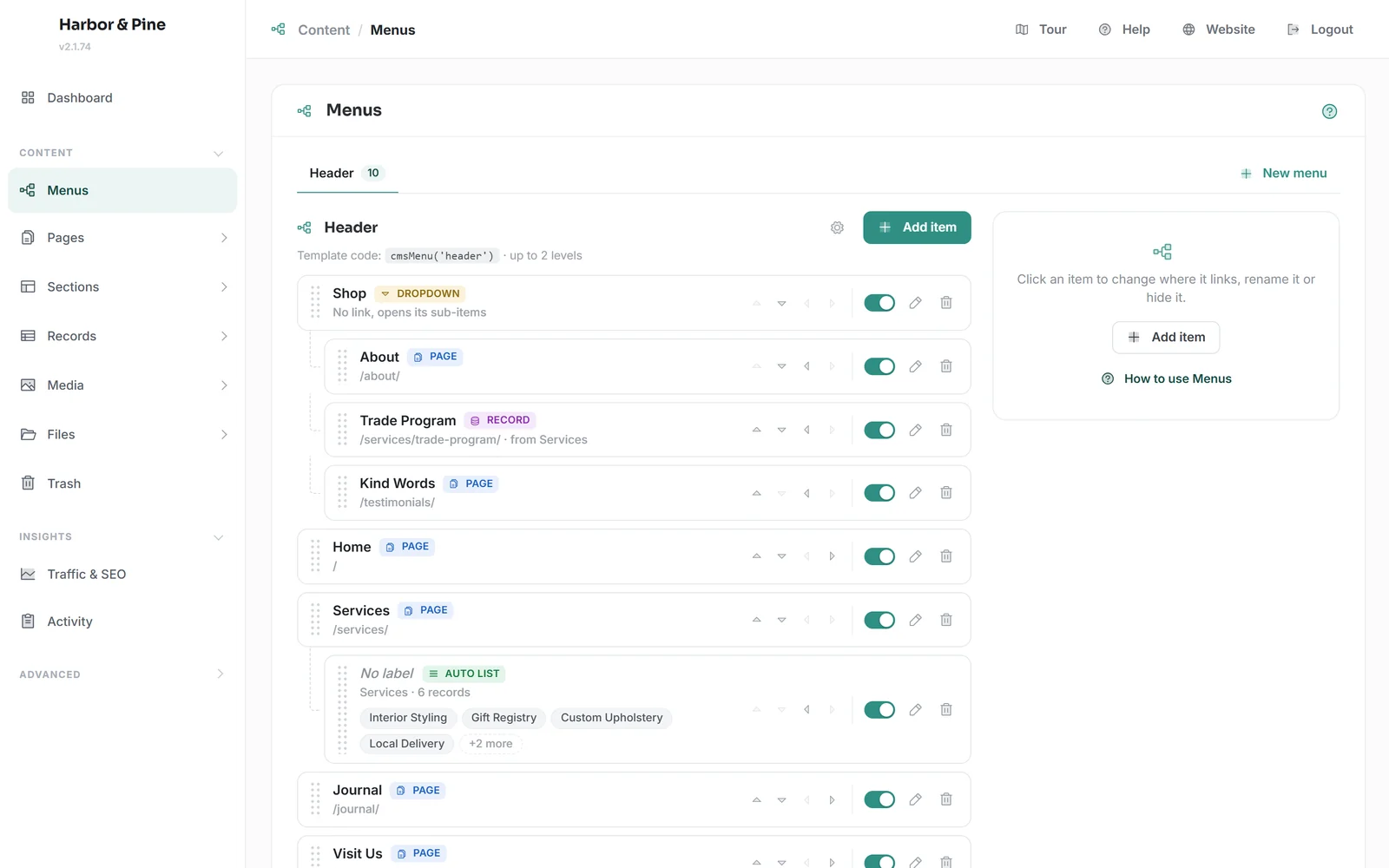
Task: Collapse the INSIGHTS sidebar section
Action: coord(218,537)
